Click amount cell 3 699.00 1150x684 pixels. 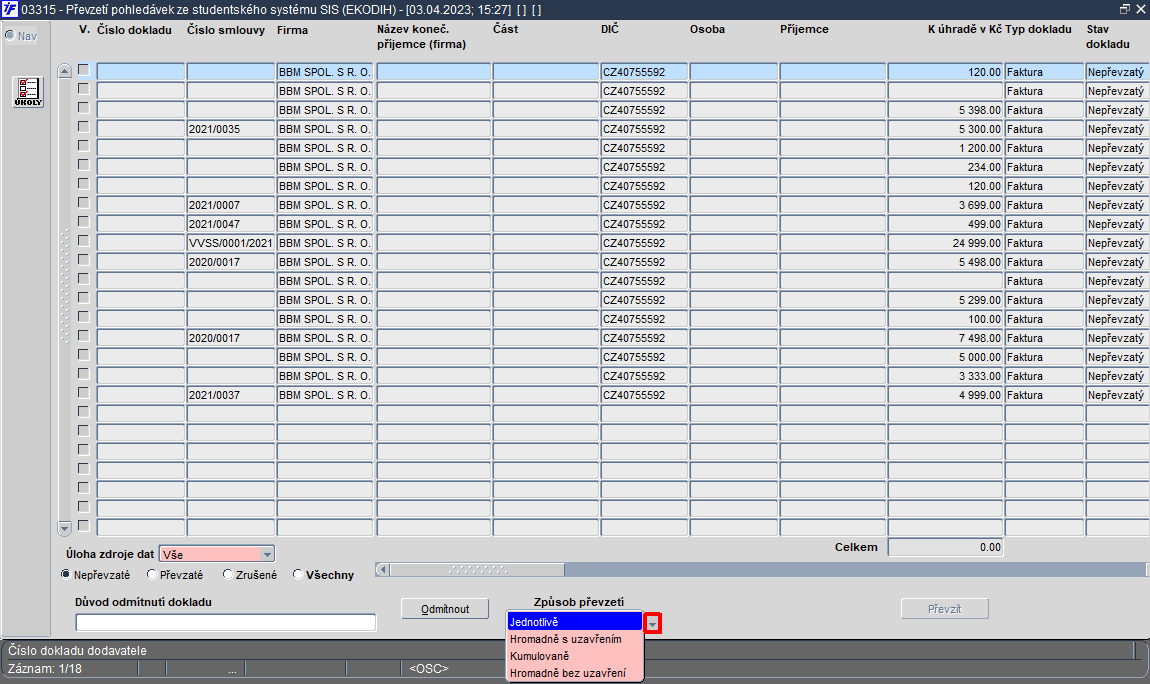pyautogui.click(x=945, y=205)
